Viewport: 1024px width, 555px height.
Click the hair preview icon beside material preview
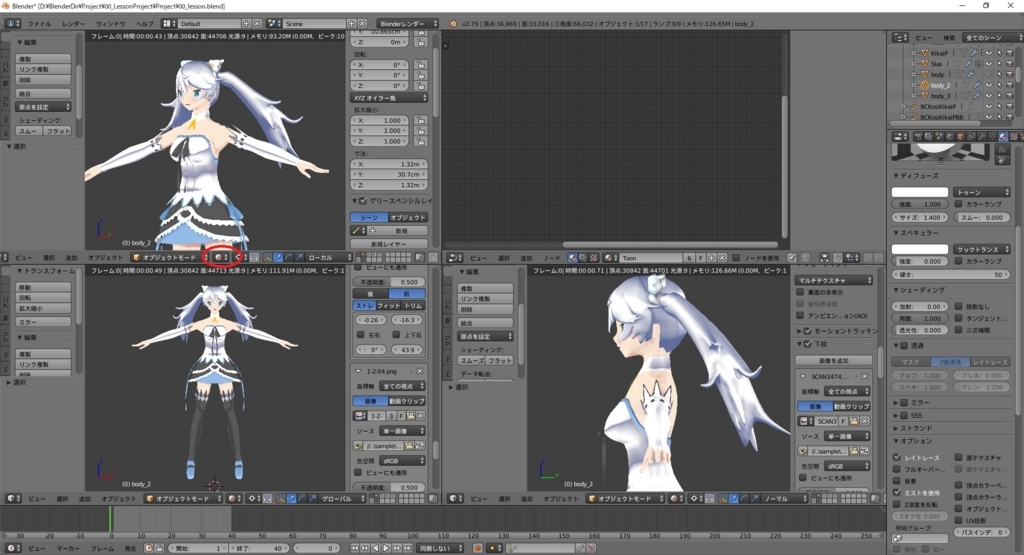pyautogui.click(x=1004, y=150)
